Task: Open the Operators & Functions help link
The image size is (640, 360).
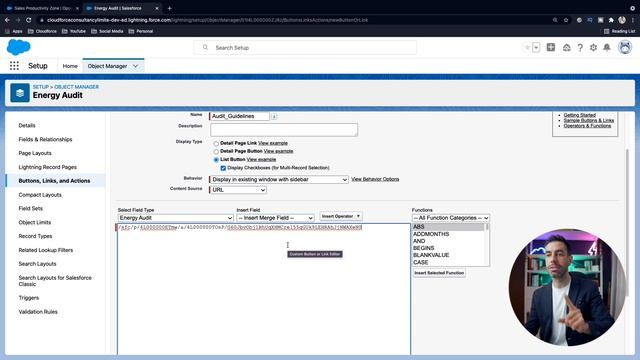Action: coord(587,126)
